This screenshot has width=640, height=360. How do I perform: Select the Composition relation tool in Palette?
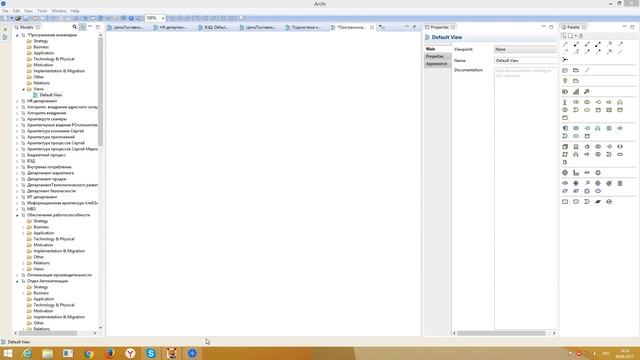tap(576, 44)
